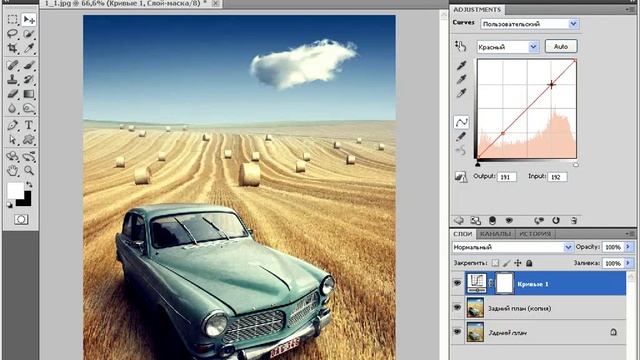The width and height of the screenshot is (640, 360).
Task: Select the Hand tool
Action: (x=13, y=170)
